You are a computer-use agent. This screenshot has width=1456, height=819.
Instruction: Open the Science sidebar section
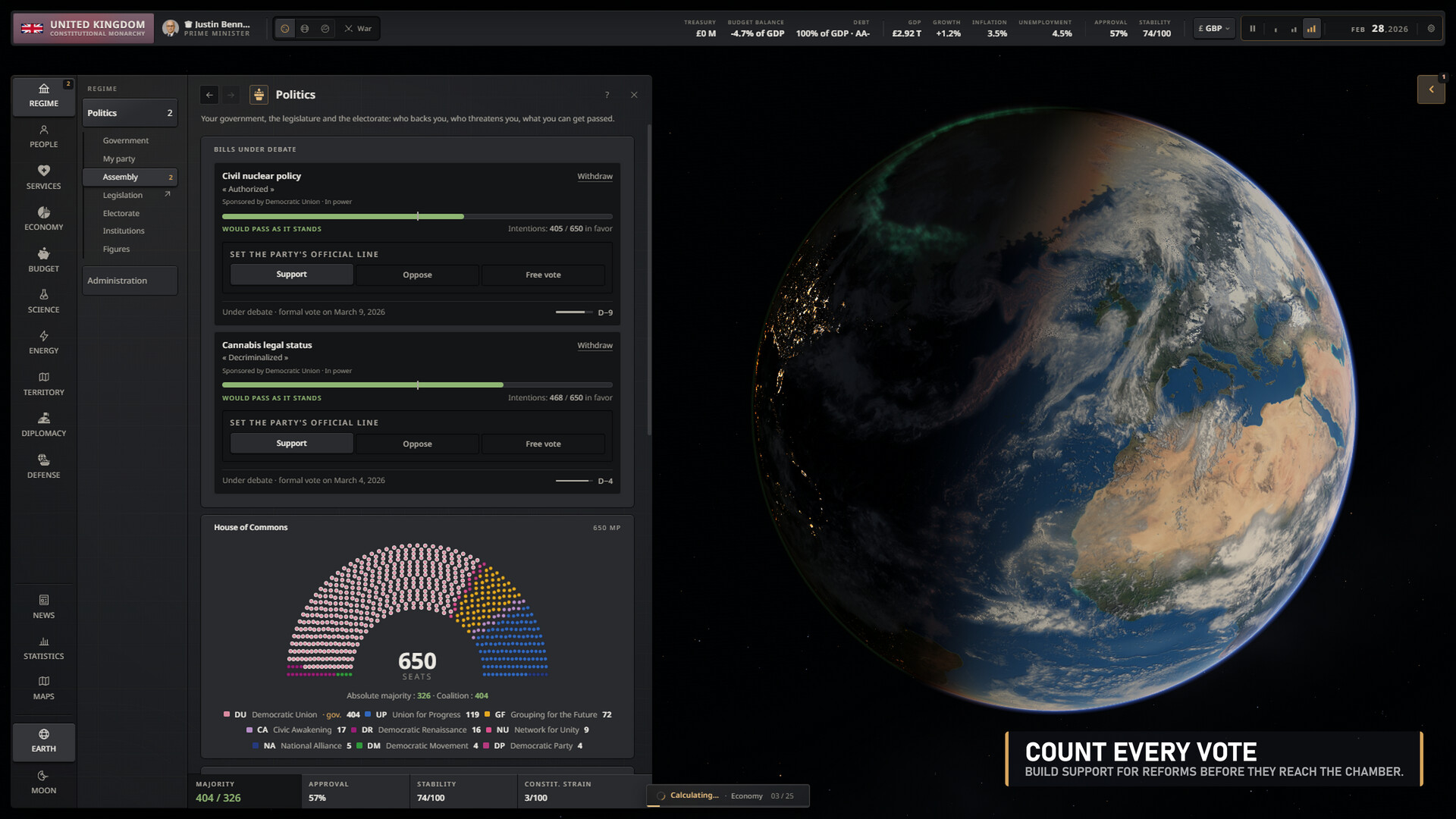[43, 301]
